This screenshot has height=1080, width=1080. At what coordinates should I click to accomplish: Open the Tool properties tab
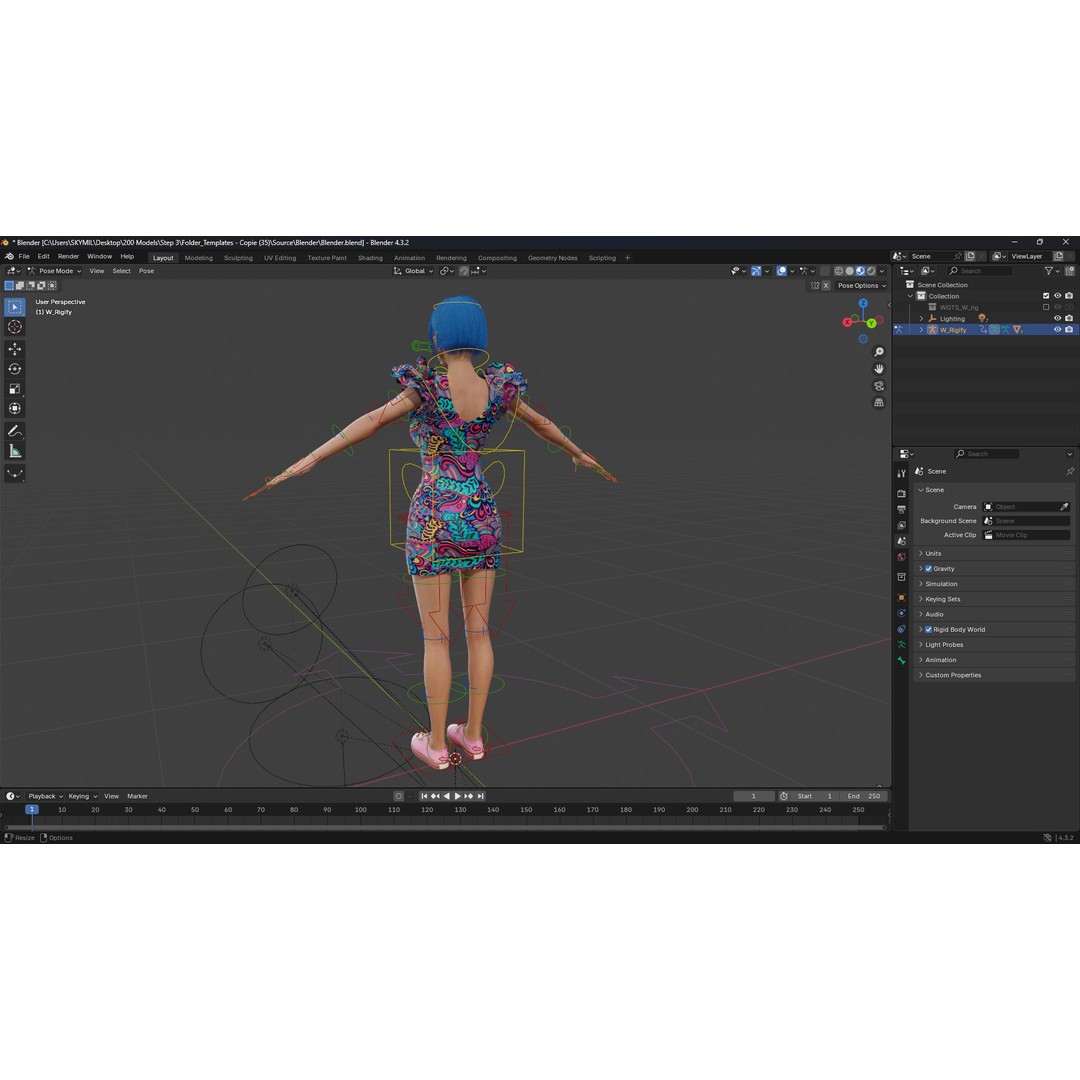(901, 473)
